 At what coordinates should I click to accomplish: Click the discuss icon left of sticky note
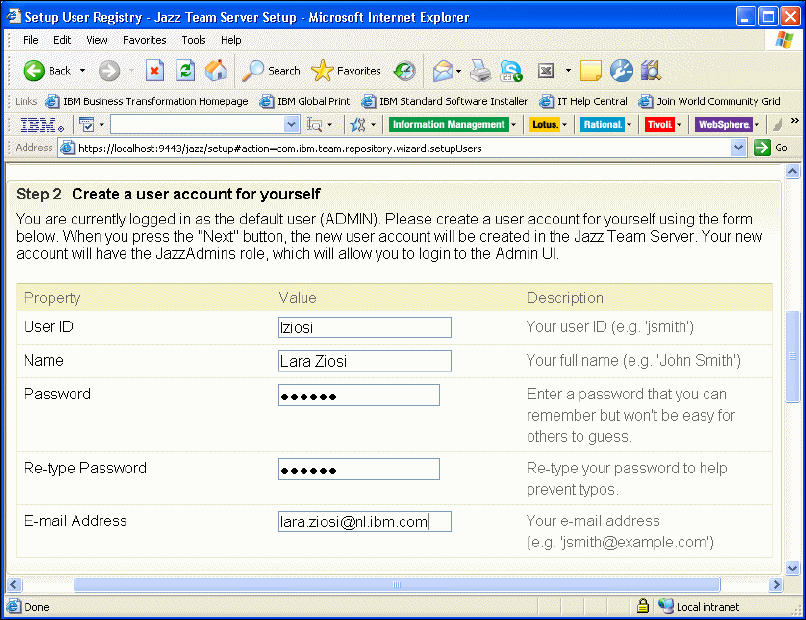tap(545, 71)
